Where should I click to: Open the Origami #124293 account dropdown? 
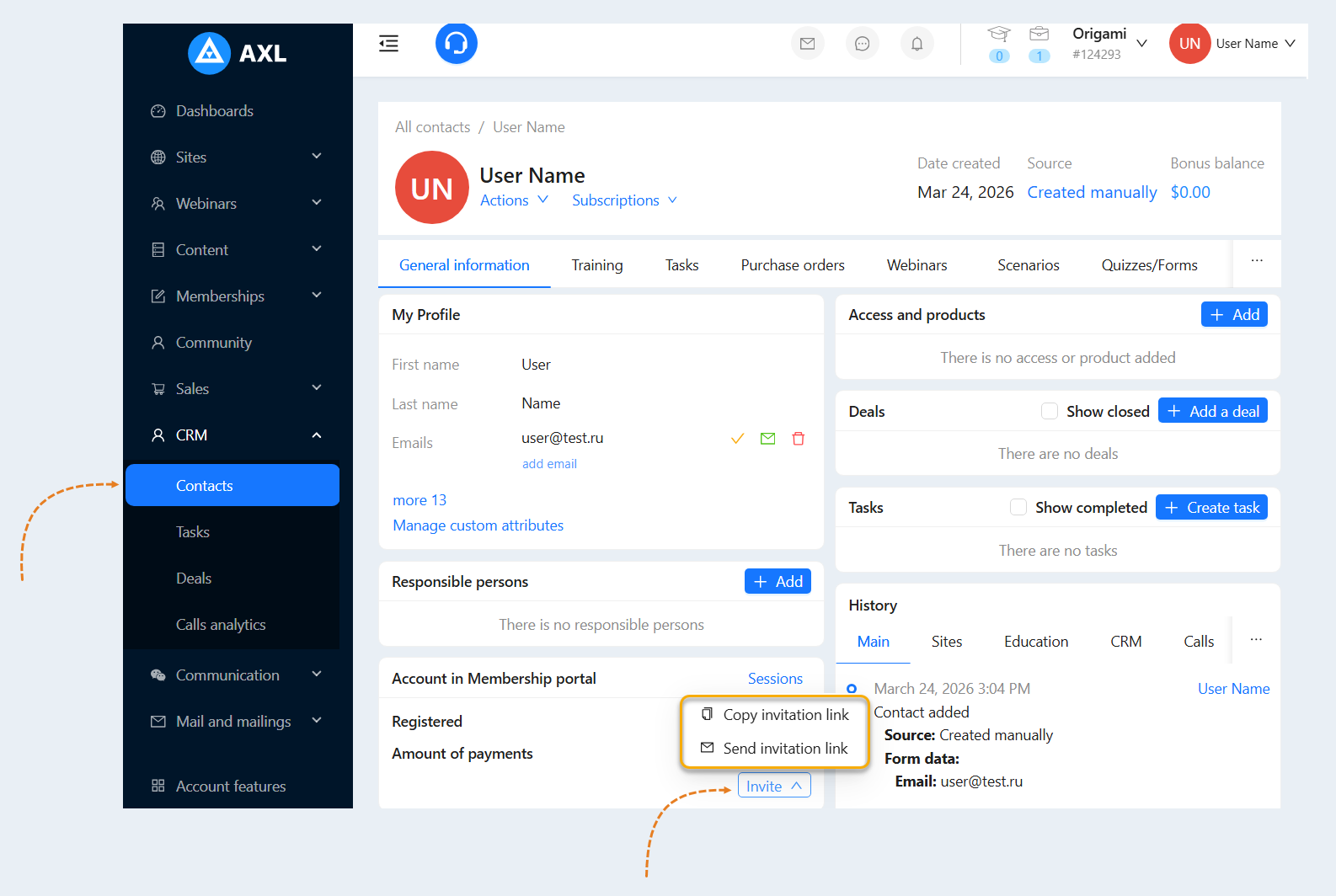1109,43
